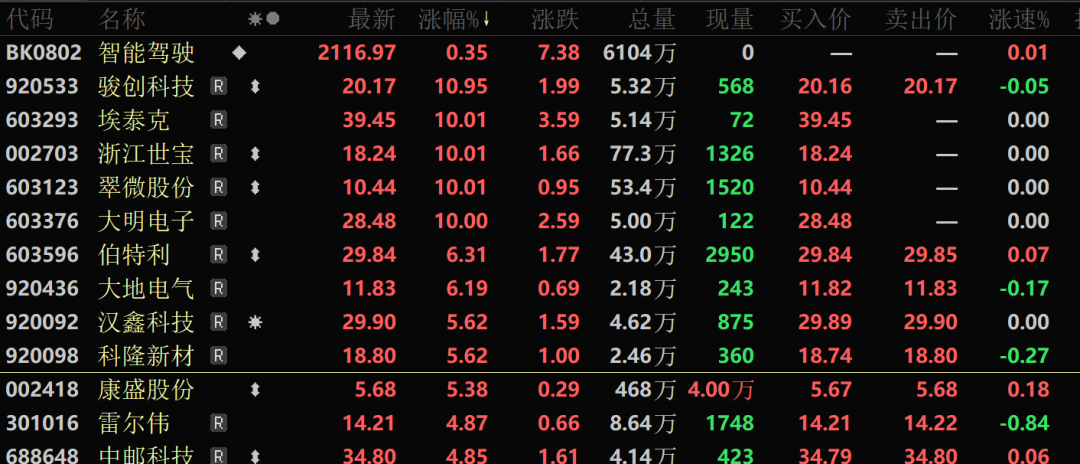This screenshot has height=464, width=1080.
Task: Sort by 现量 column header
Action: pos(730,20)
